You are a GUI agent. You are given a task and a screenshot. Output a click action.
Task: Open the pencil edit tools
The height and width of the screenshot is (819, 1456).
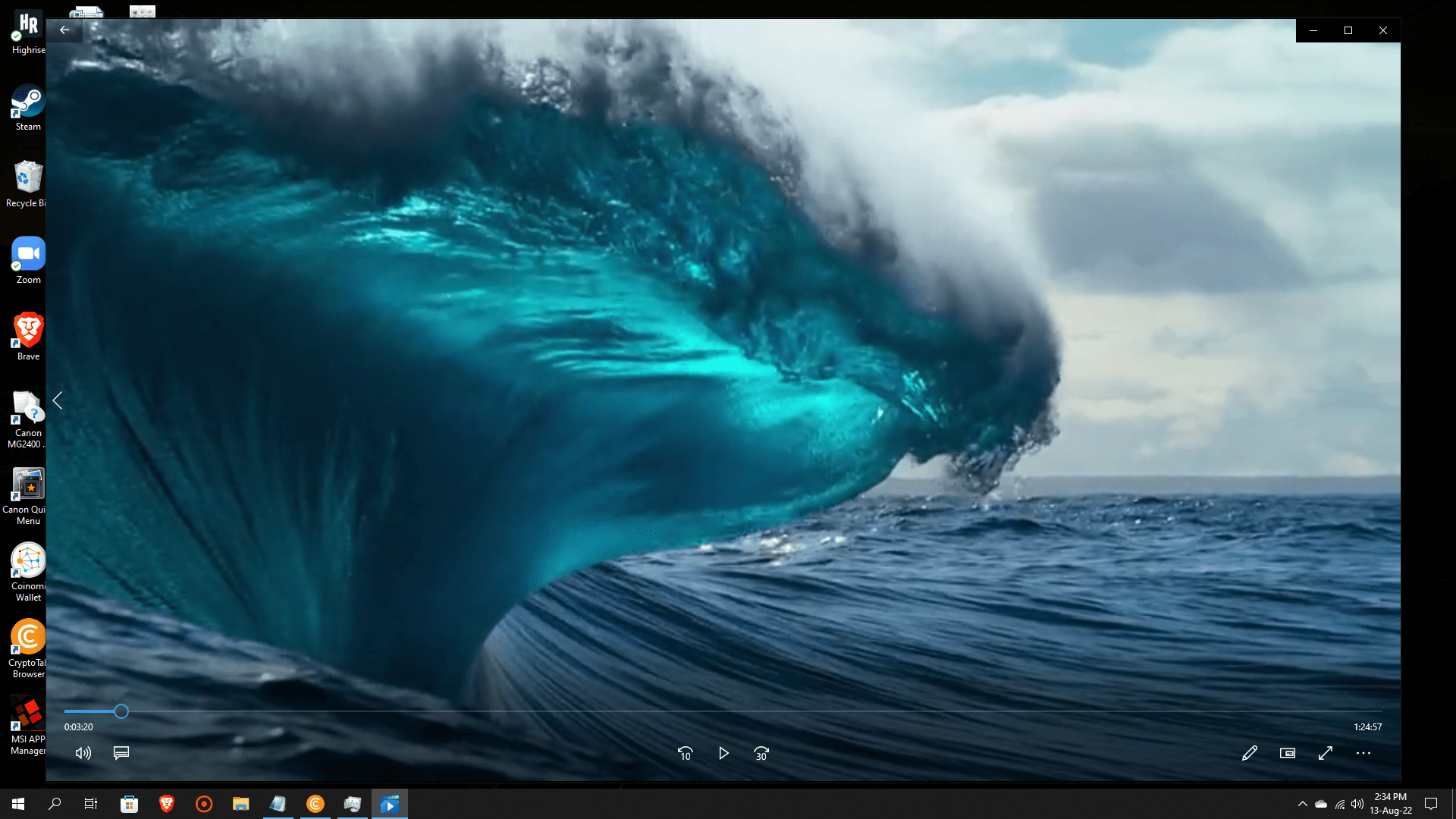[1250, 753]
